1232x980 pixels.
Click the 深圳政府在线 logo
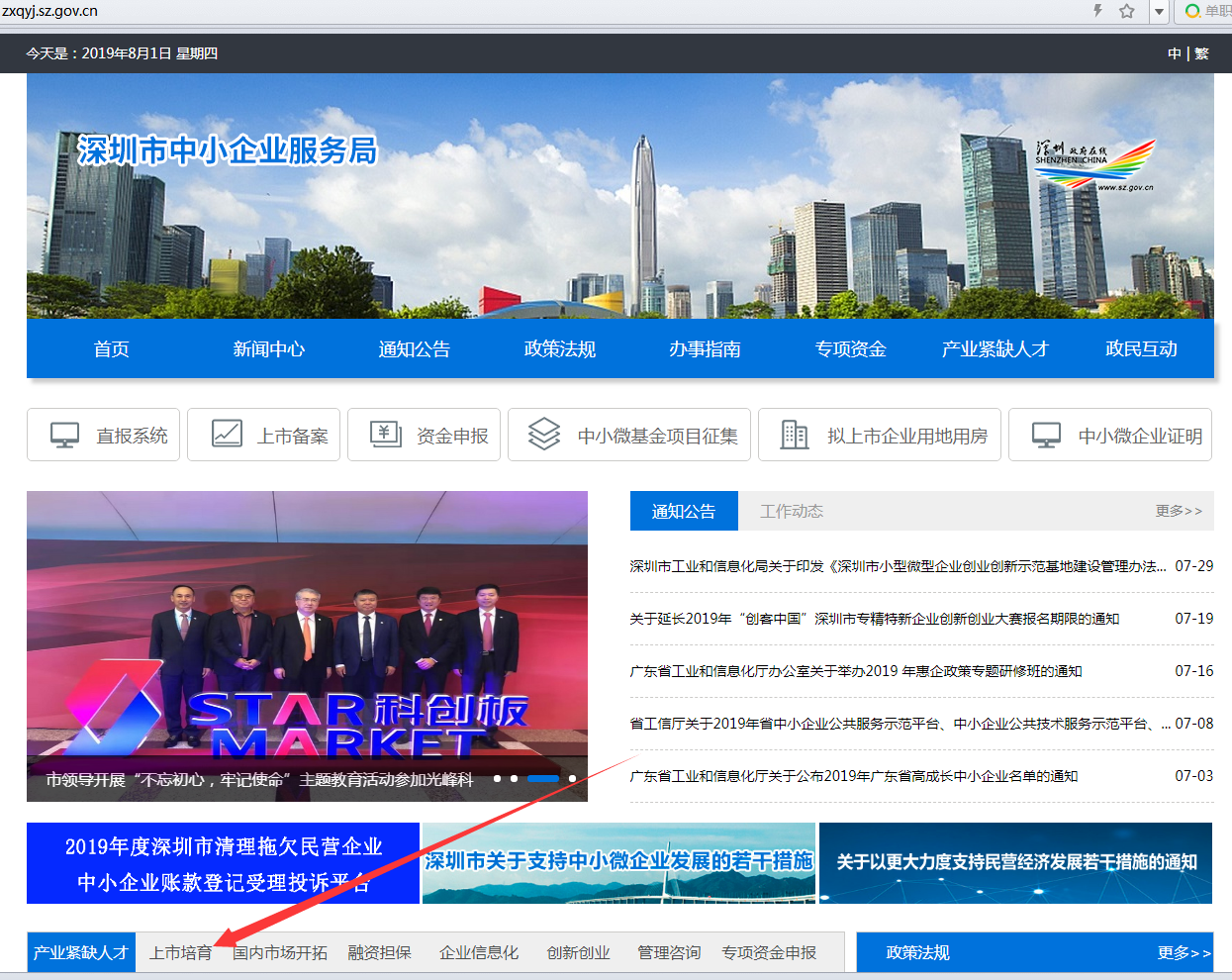(x=1094, y=165)
